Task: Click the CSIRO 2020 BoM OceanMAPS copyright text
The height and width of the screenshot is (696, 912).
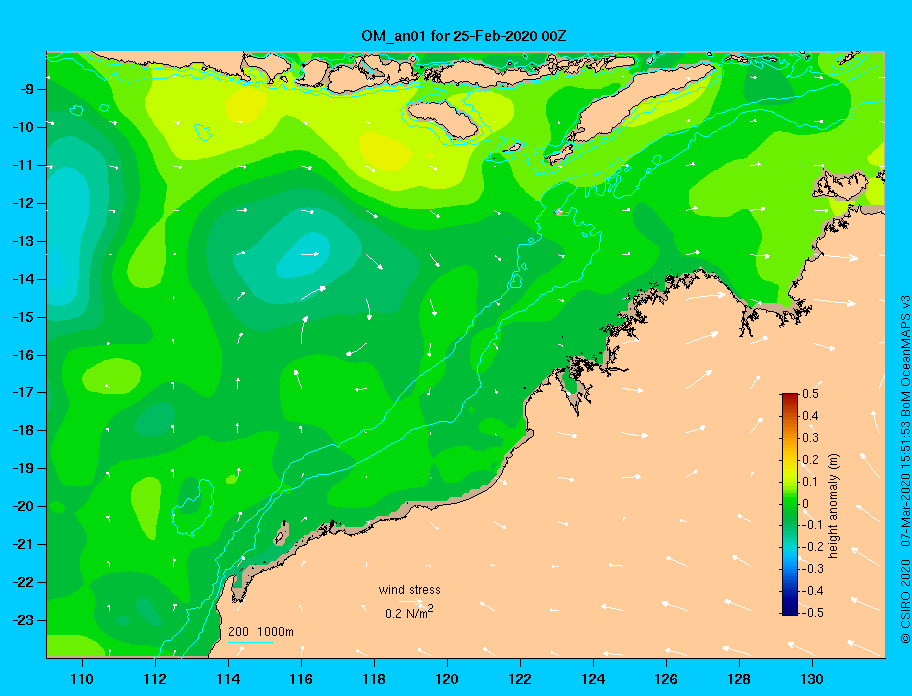Action: coord(905,469)
